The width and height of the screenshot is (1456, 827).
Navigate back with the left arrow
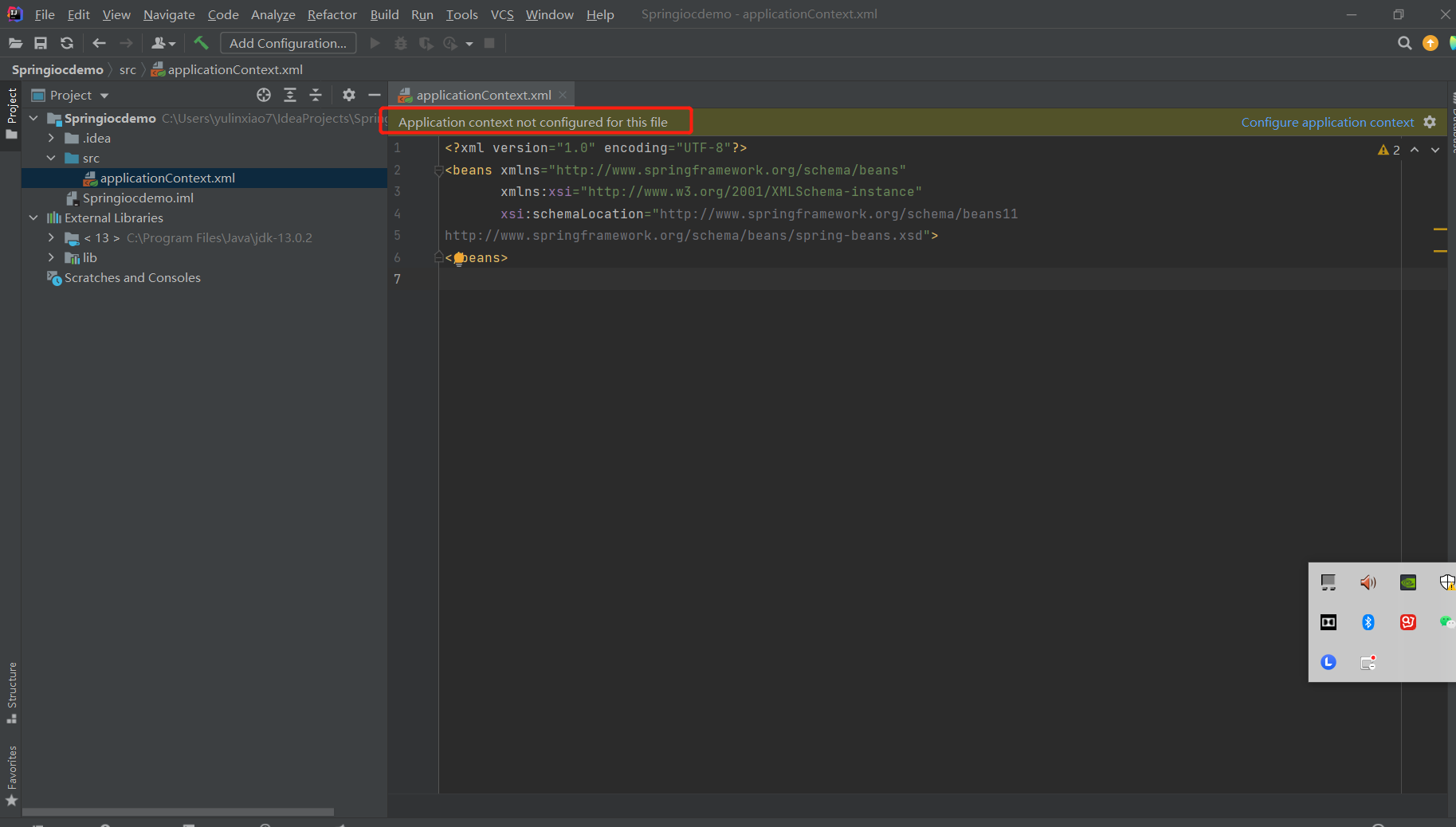[x=100, y=43]
